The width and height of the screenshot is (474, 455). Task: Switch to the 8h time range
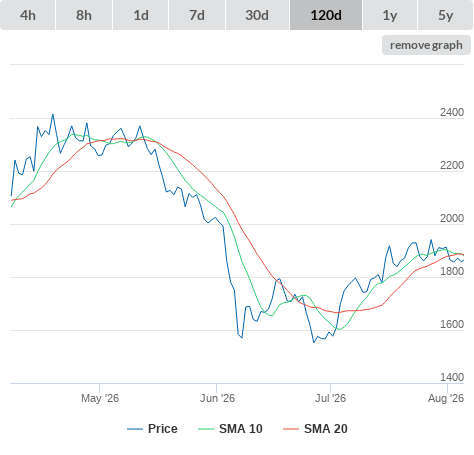[84, 15]
